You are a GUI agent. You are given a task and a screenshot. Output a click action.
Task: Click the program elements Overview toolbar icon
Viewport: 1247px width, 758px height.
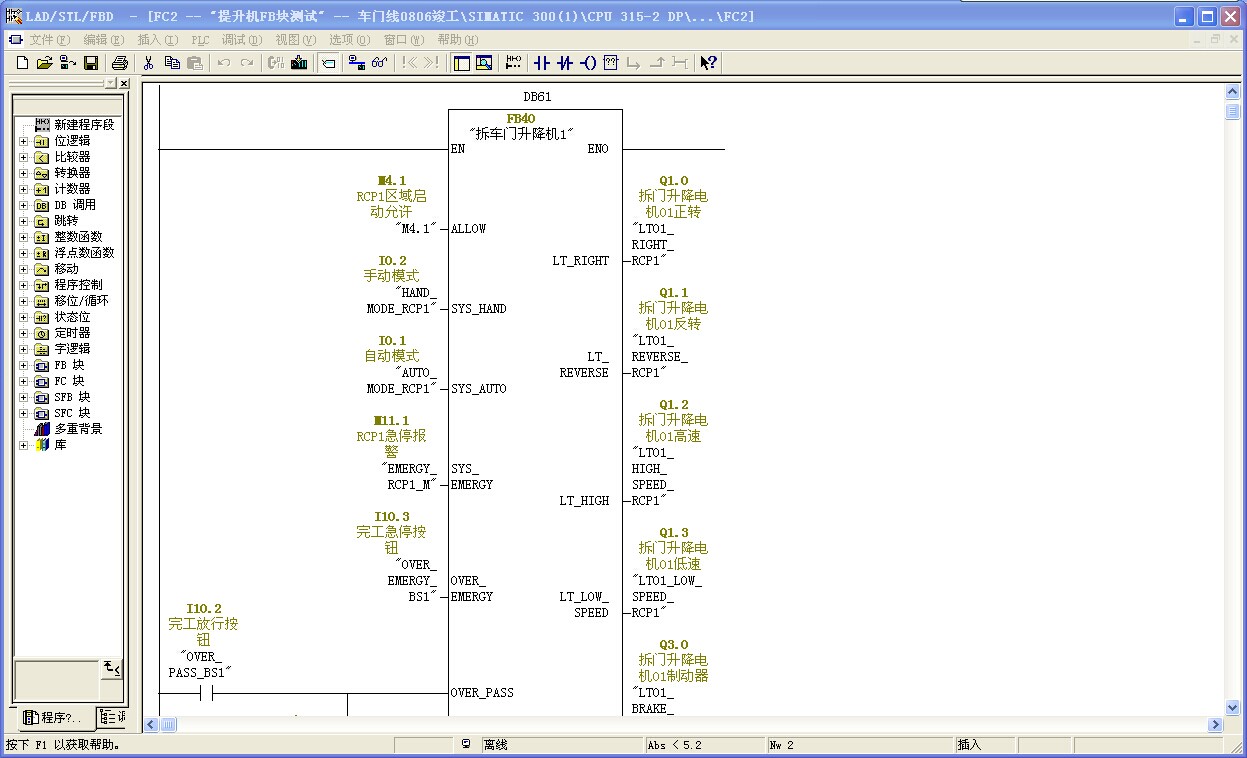(461, 63)
